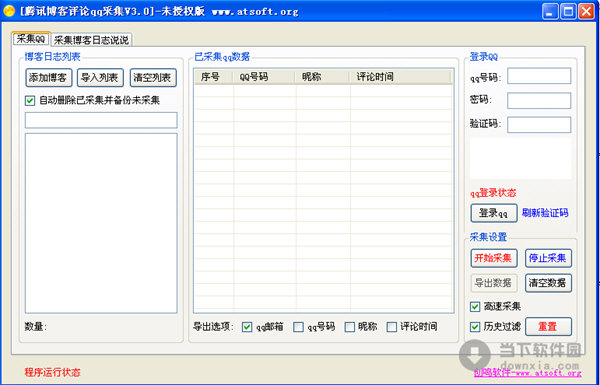Focus the 密码 password field
Viewport: 600px width, 385px height.
[539, 100]
